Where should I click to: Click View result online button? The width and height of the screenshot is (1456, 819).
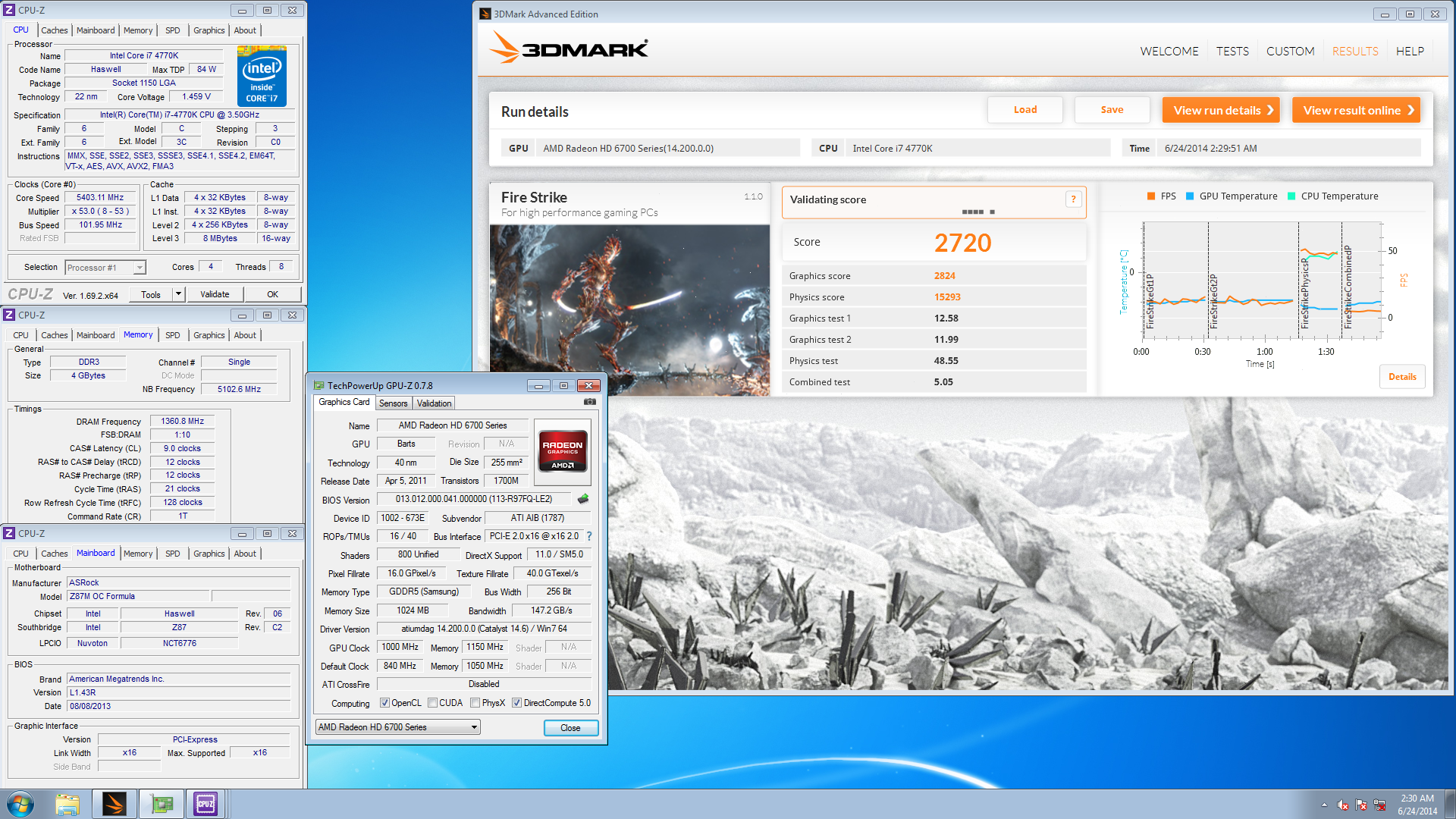[x=1356, y=110]
